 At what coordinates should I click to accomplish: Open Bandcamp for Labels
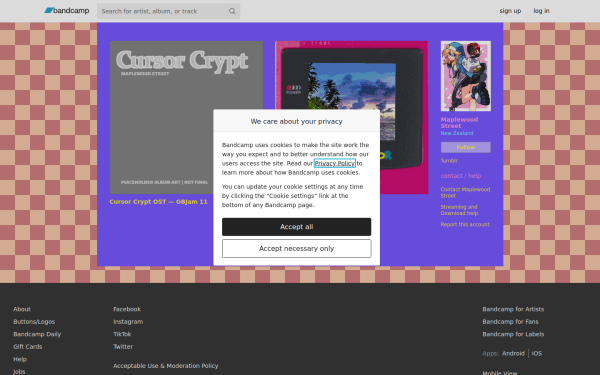(x=513, y=334)
